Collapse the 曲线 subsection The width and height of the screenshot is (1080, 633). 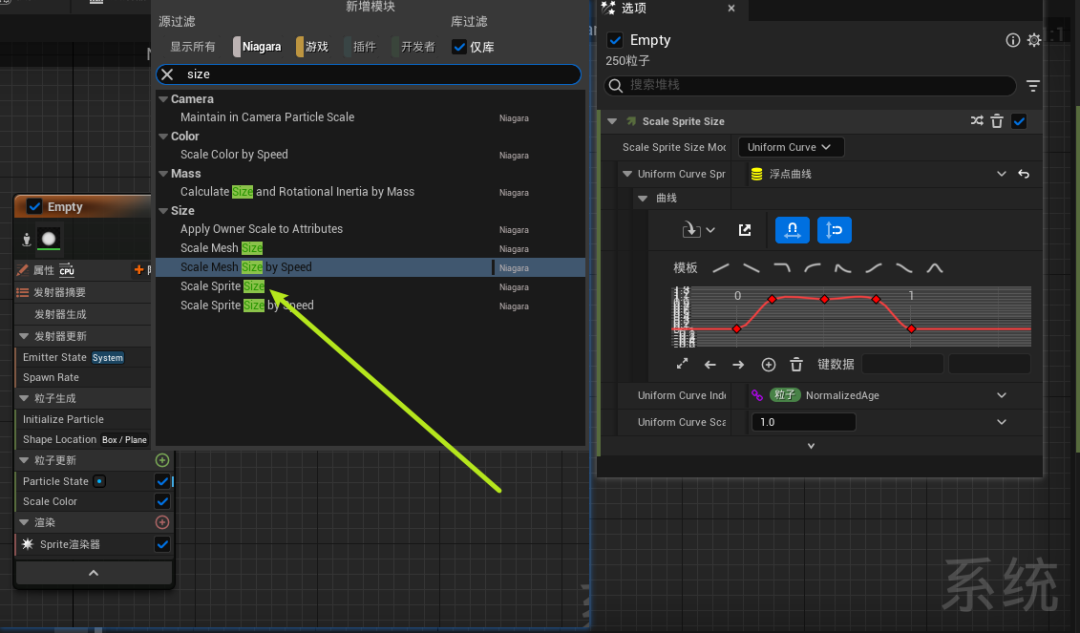click(x=643, y=198)
